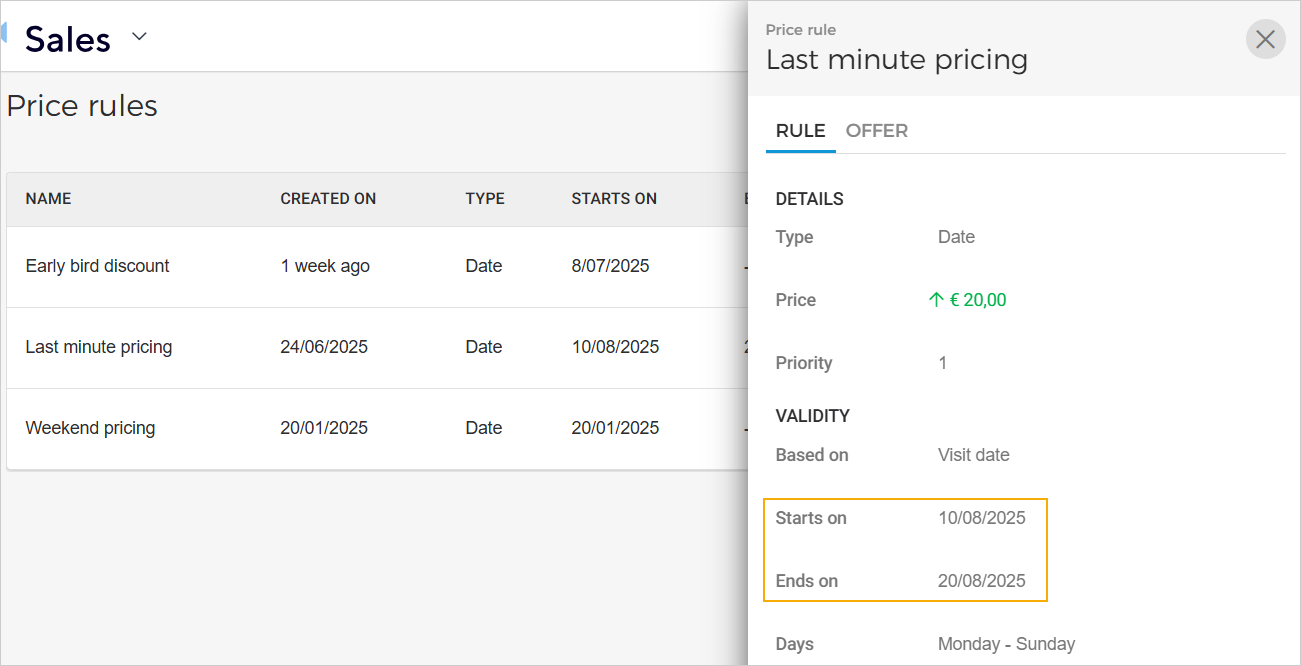Screen dimensions: 1301x666
Task: Sort by the NAME column header
Action: coord(48,199)
